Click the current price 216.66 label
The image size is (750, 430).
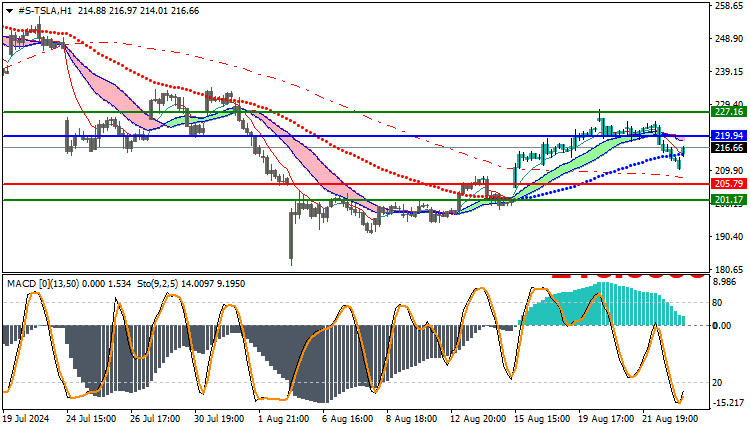[x=728, y=148]
